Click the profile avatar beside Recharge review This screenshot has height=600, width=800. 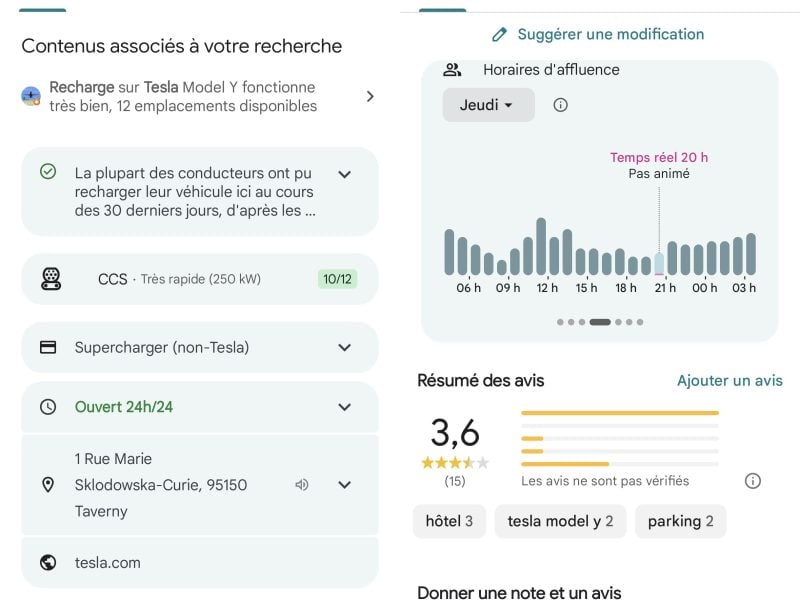click(31, 96)
